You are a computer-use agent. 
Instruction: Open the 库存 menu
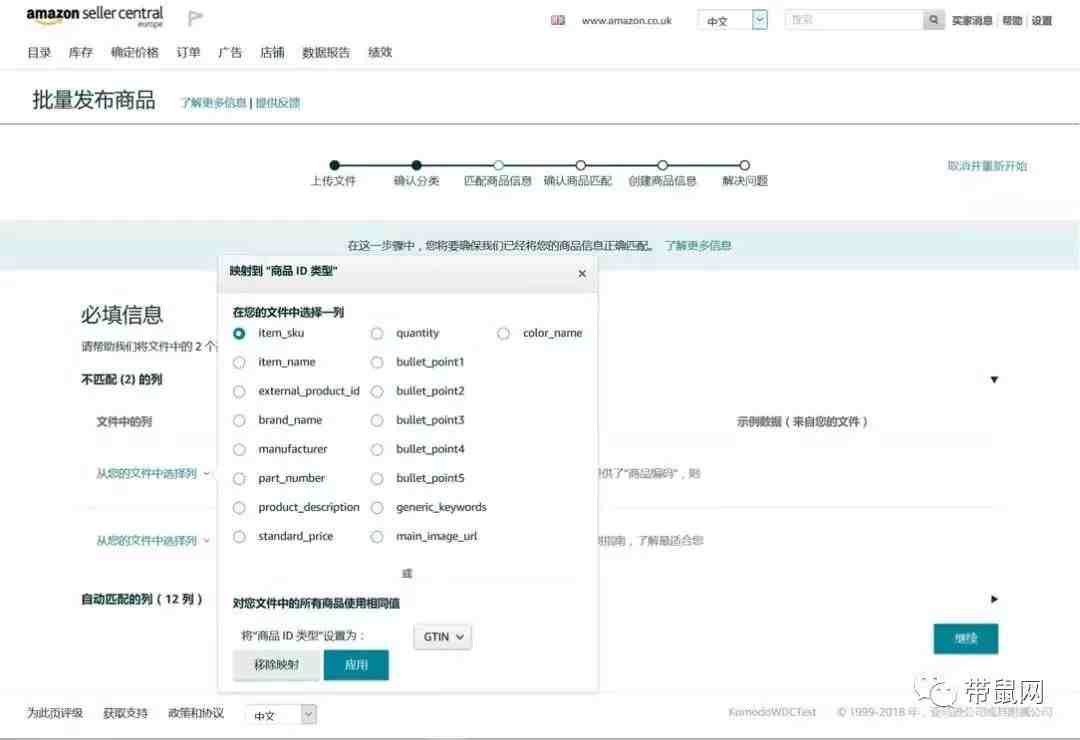(x=81, y=52)
